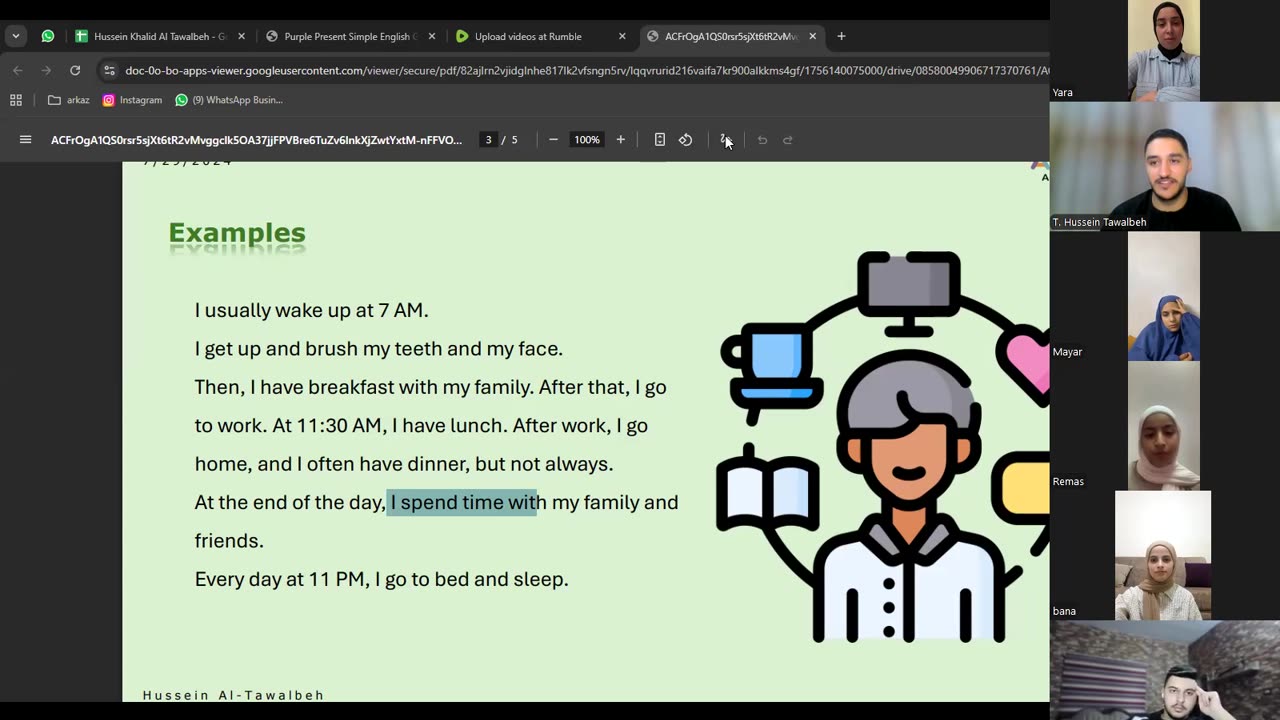Open the WhatsApp Business bookmark
This screenshot has width=1280, height=720.
click(229, 100)
